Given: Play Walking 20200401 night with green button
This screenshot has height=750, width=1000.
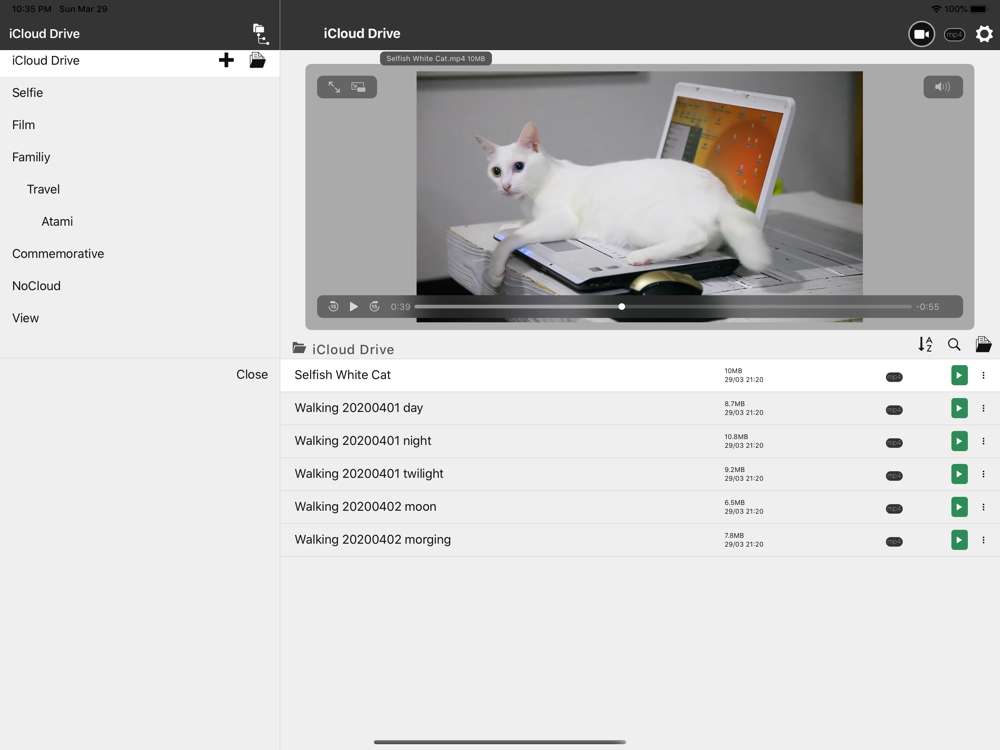Looking at the screenshot, I should coord(959,441).
